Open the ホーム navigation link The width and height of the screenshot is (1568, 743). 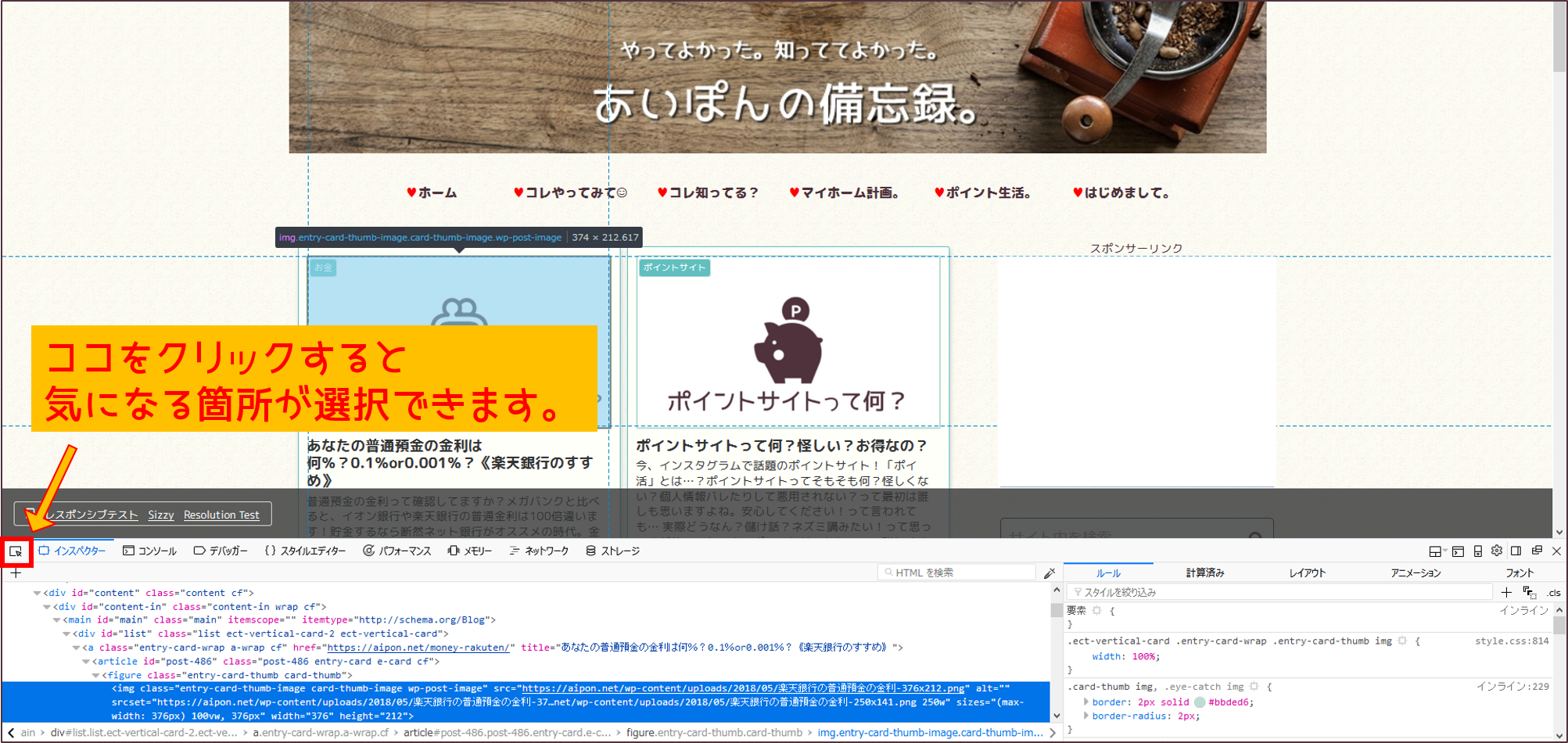[432, 192]
